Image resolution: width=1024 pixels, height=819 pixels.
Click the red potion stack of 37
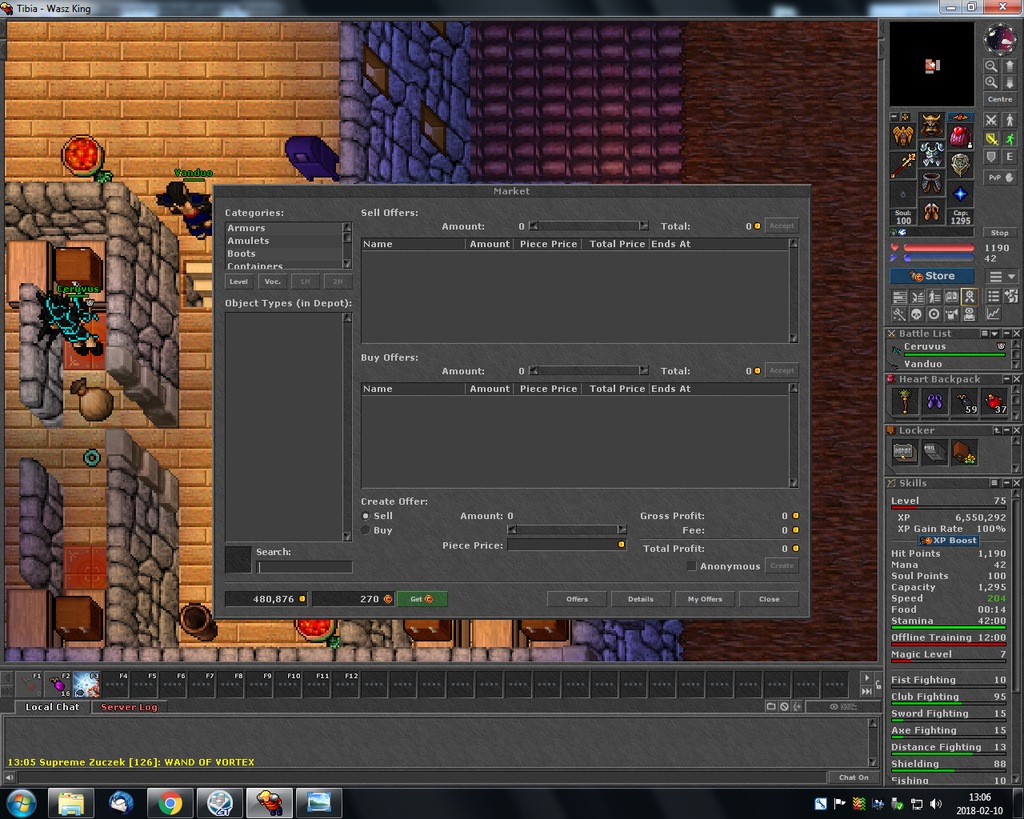(995, 402)
